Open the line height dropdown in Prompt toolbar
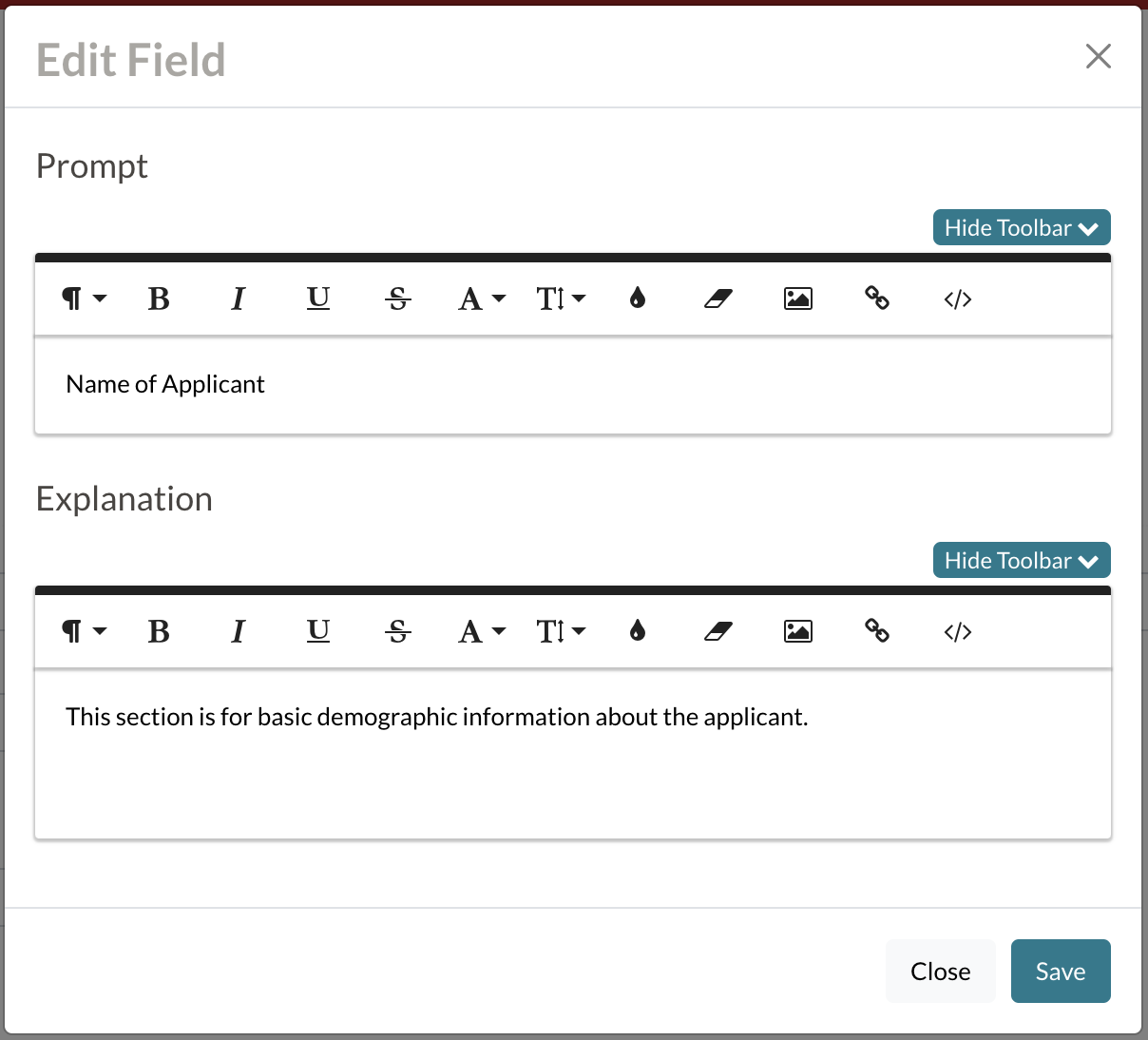 561,298
